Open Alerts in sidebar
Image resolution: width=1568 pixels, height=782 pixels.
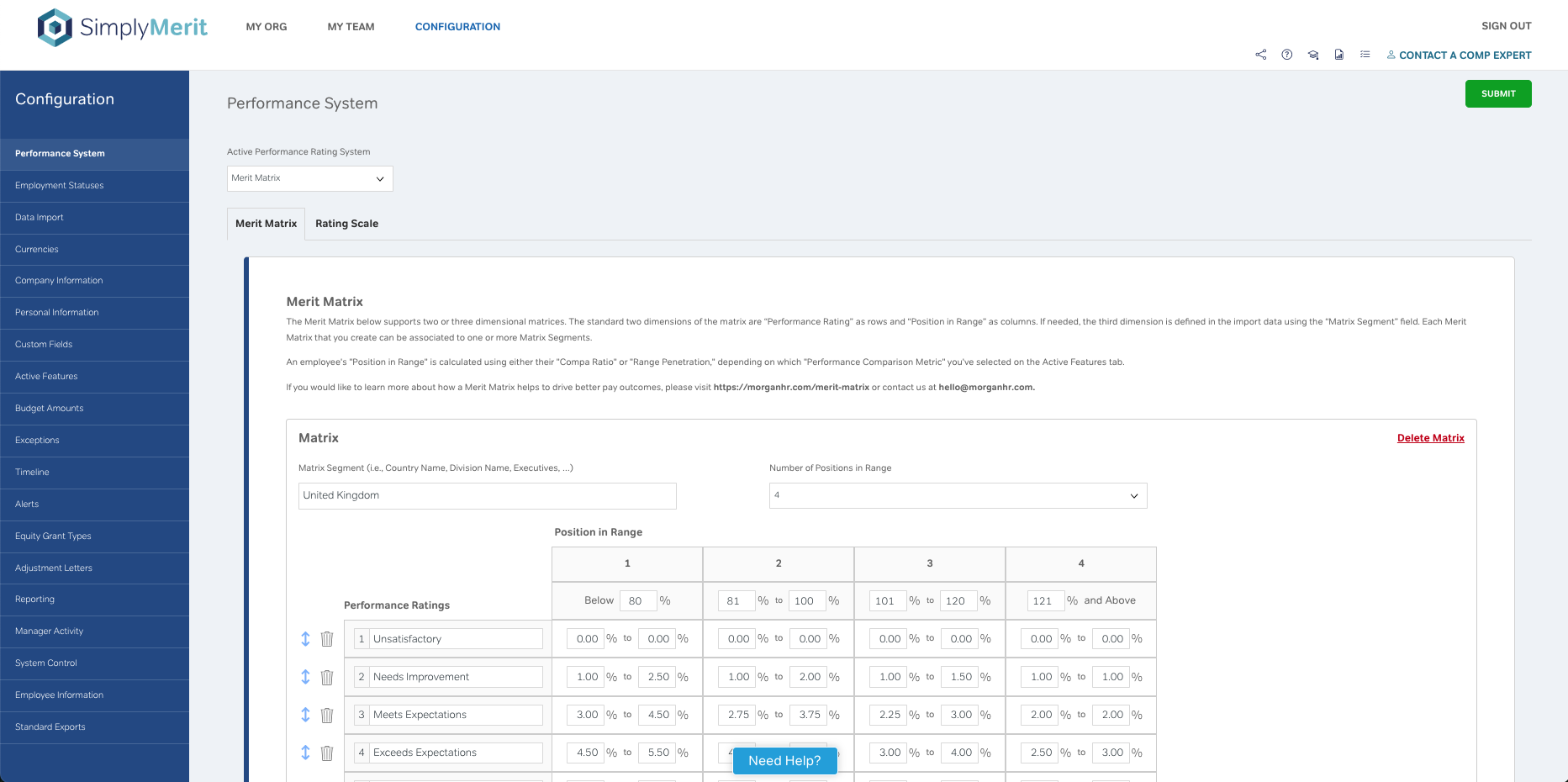point(94,505)
